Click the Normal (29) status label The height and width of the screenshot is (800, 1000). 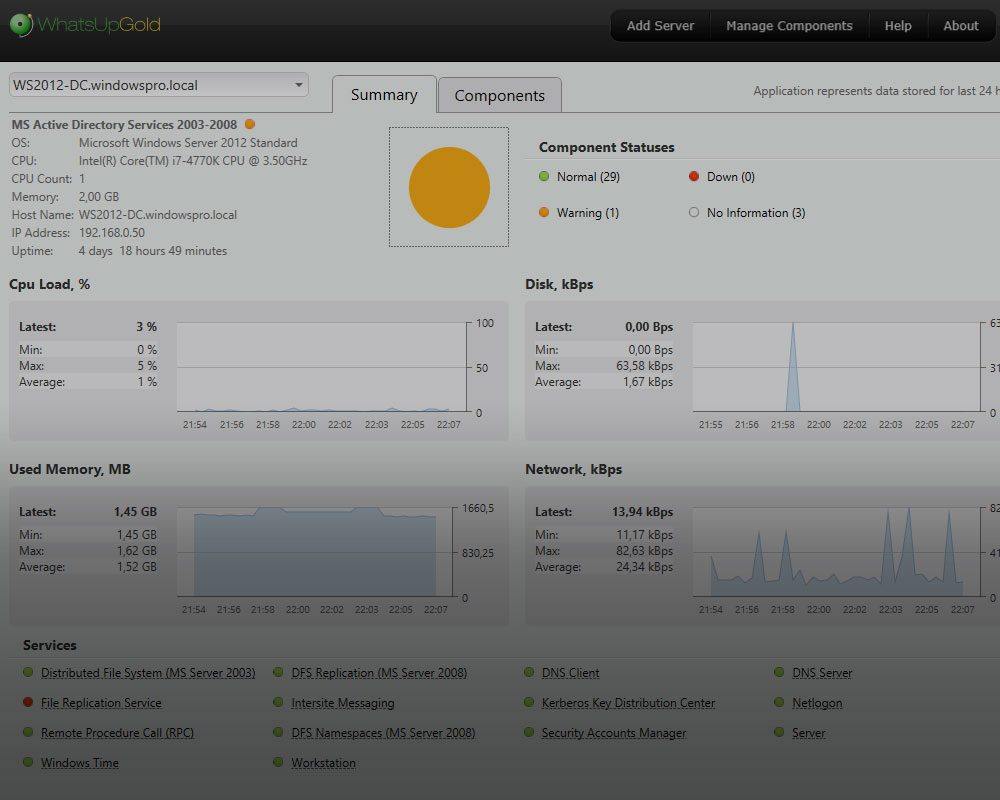[x=588, y=177]
